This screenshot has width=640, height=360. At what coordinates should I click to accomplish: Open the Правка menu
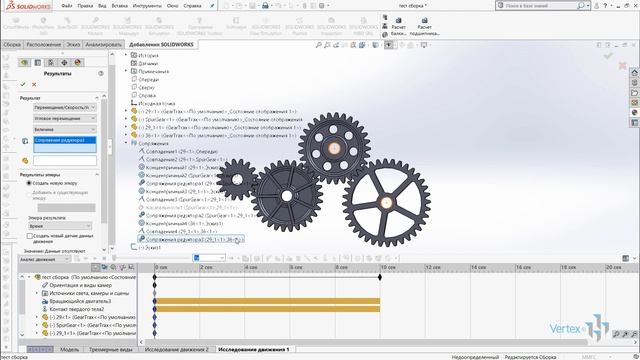coord(85,6)
